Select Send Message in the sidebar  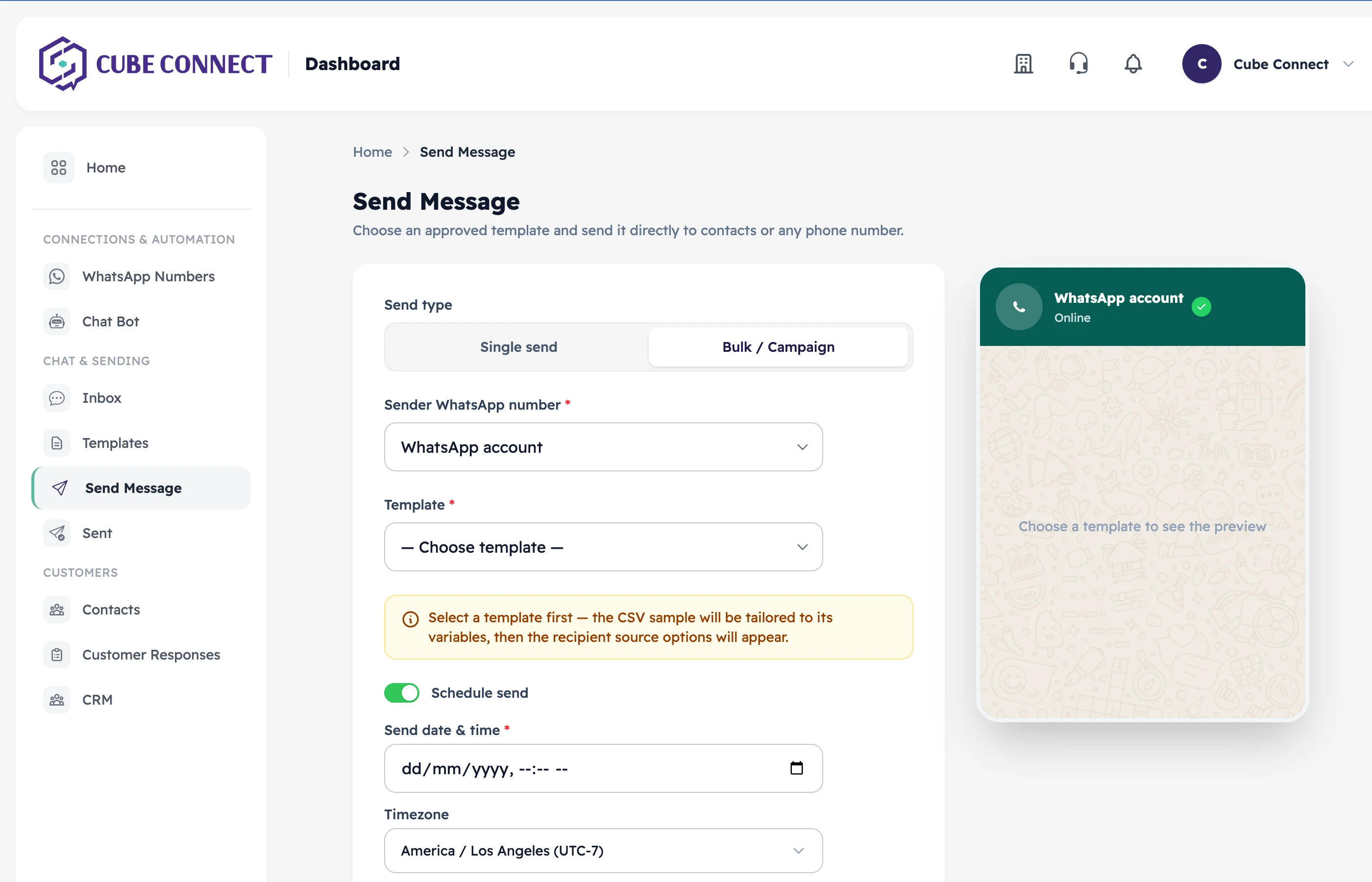point(141,488)
